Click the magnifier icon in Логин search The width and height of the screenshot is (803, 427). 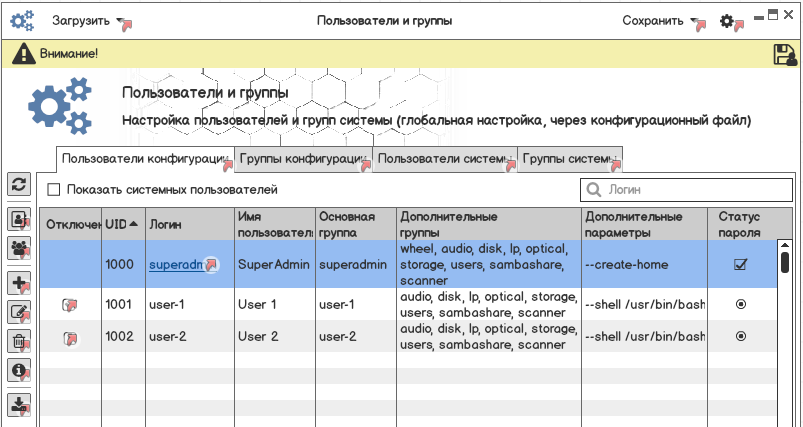point(594,190)
